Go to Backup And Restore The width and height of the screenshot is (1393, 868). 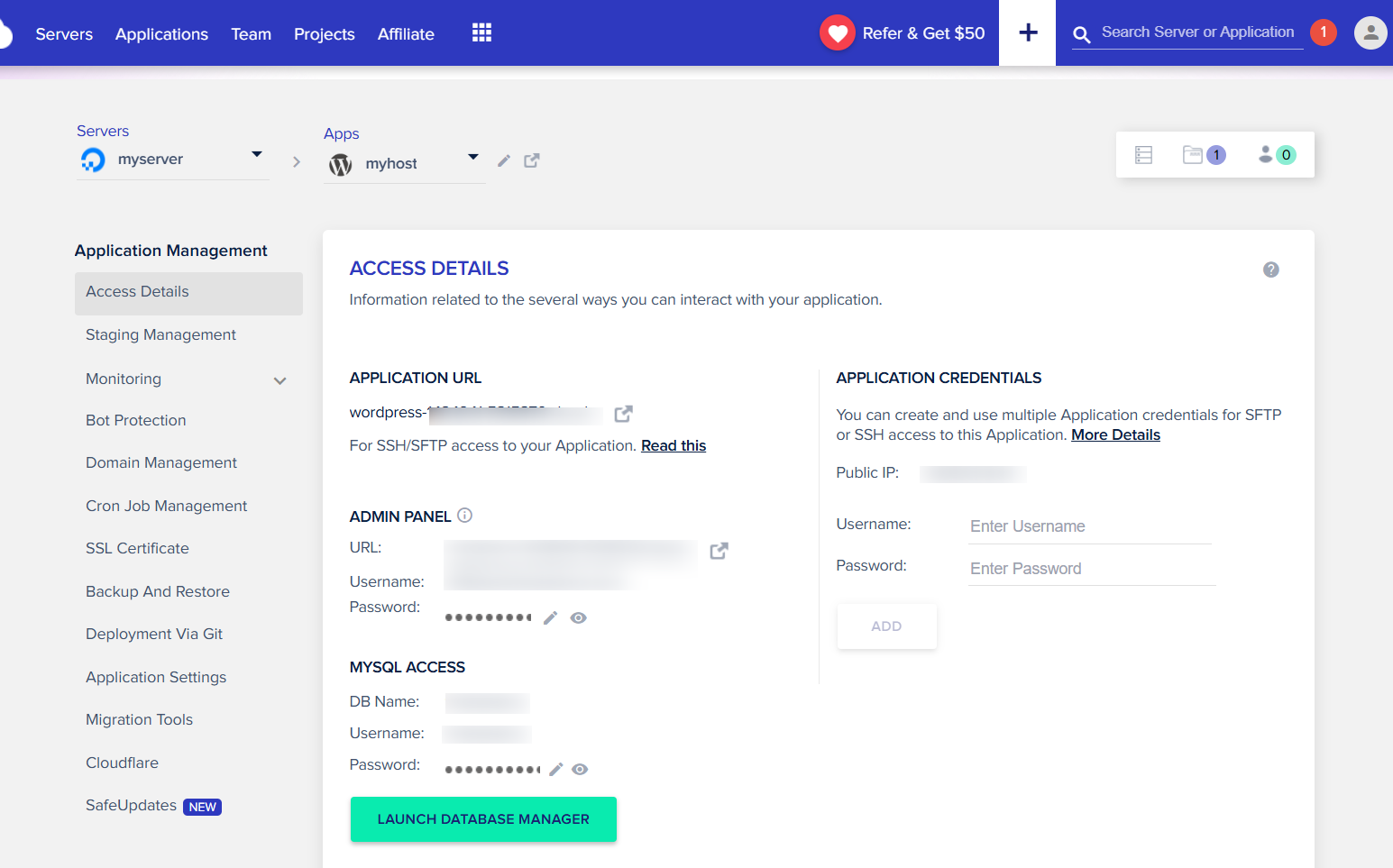[x=158, y=591]
